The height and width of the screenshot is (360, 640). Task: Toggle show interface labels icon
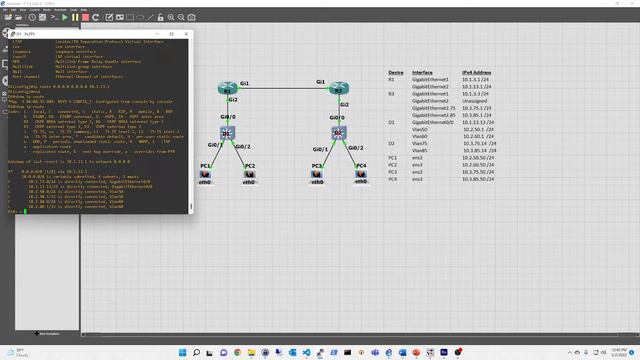tap(42, 17)
